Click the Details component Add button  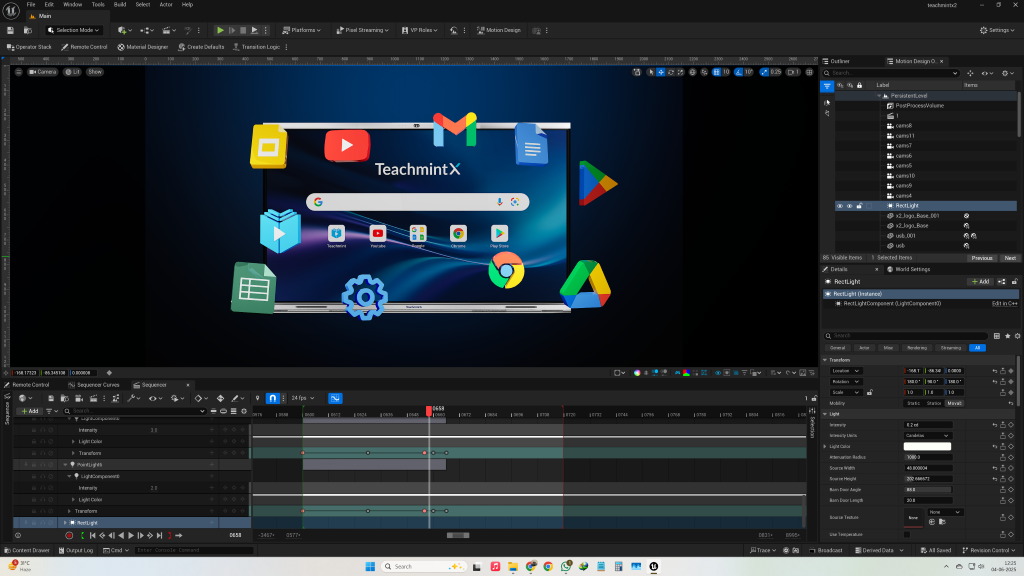click(980, 282)
